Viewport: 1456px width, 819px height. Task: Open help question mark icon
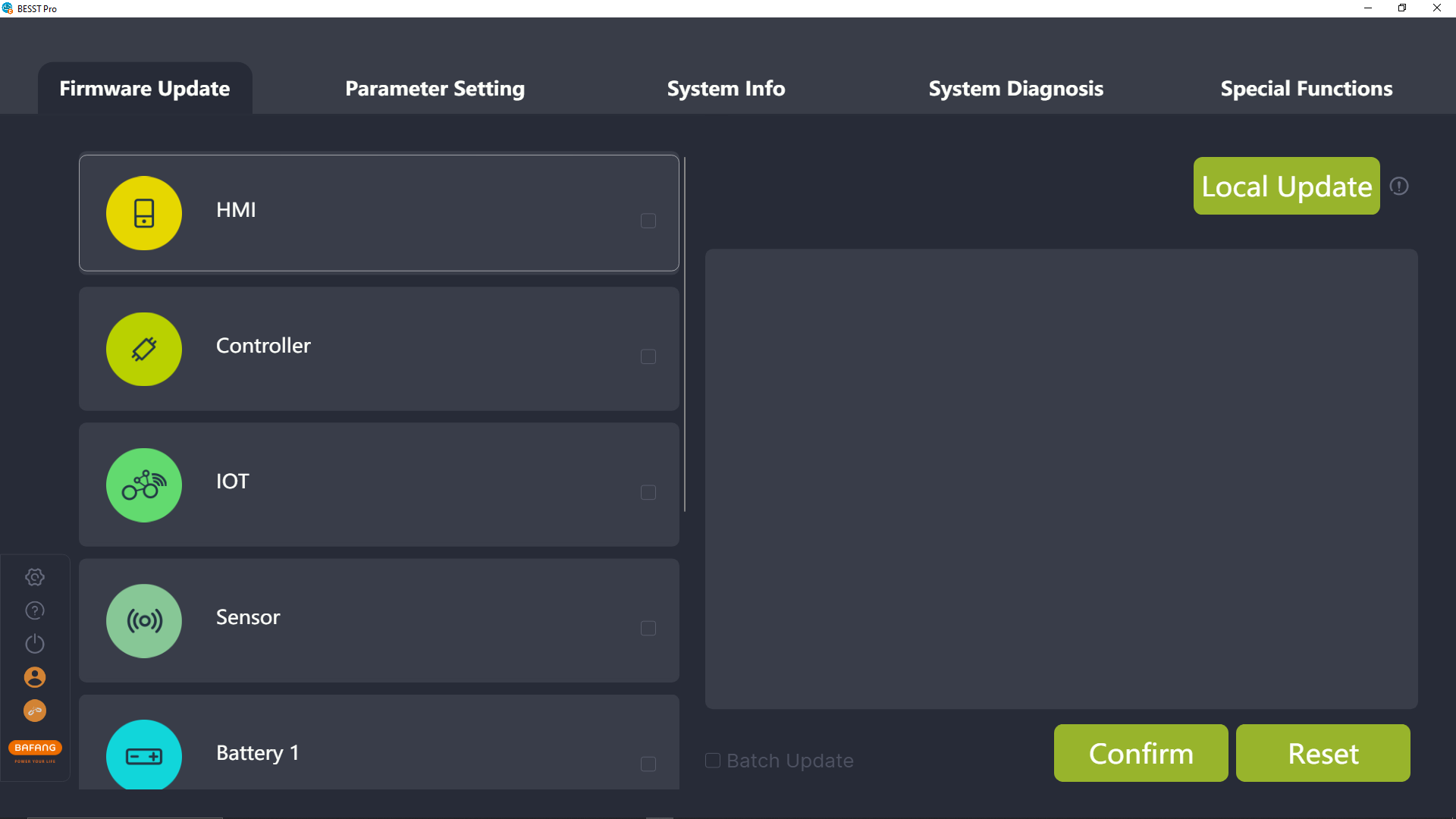click(x=35, y=610)
